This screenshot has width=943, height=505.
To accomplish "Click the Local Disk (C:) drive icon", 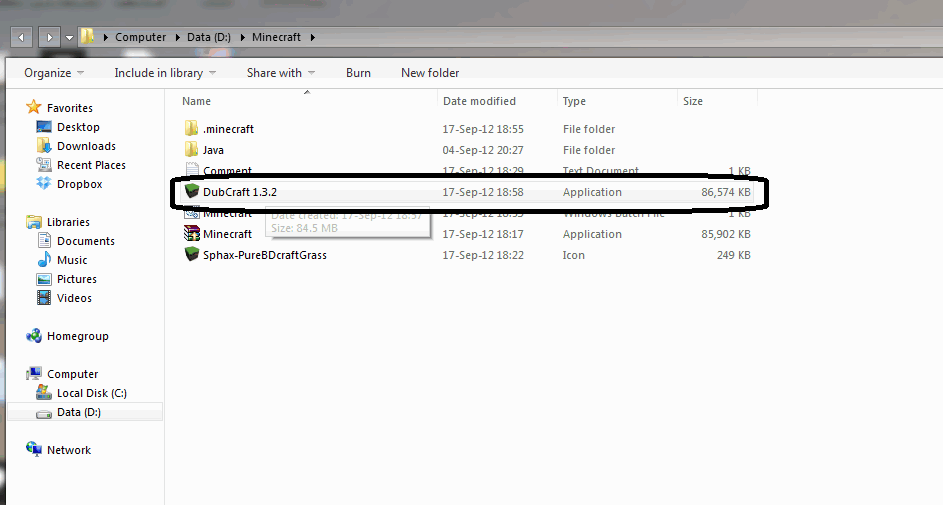I will click(44, 393).
